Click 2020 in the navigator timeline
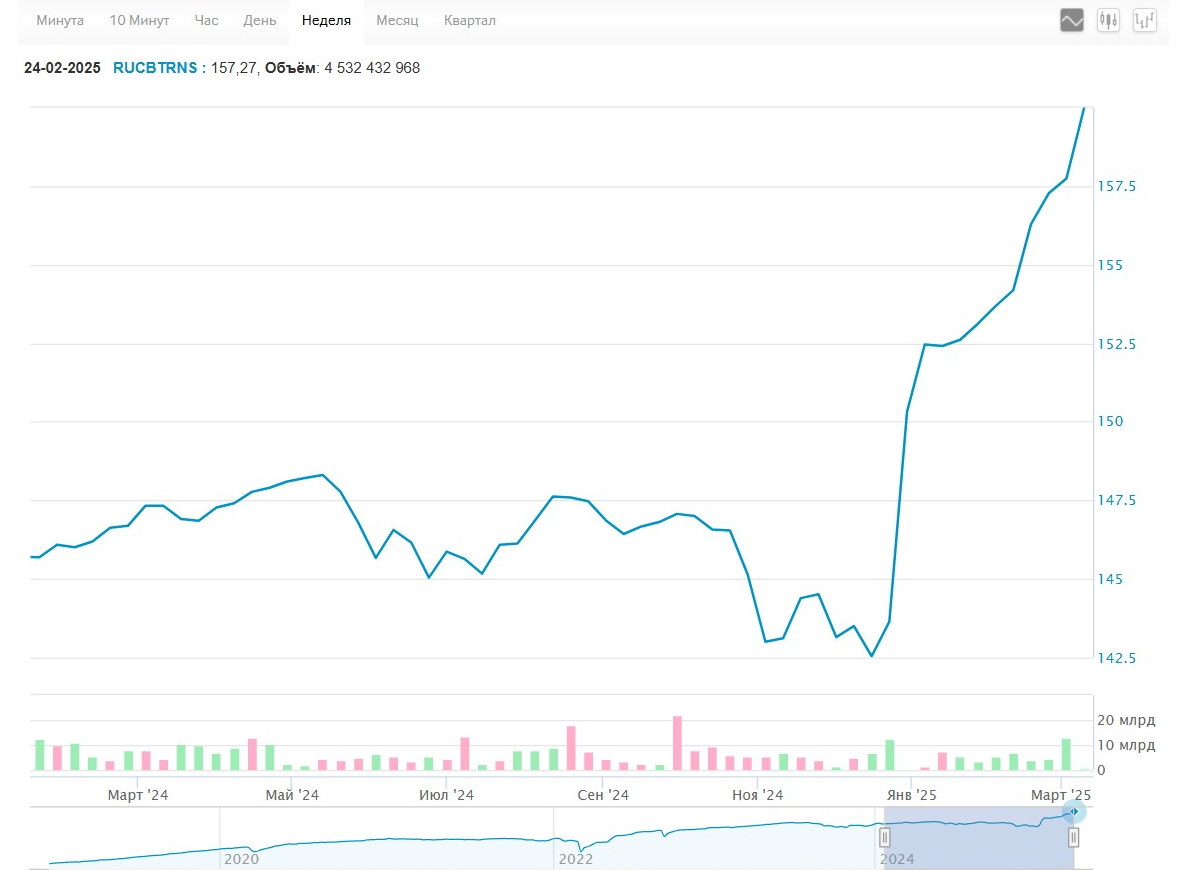Image resolution: width=1183 pixels, height=870 pixels. (x=240, y=858)
